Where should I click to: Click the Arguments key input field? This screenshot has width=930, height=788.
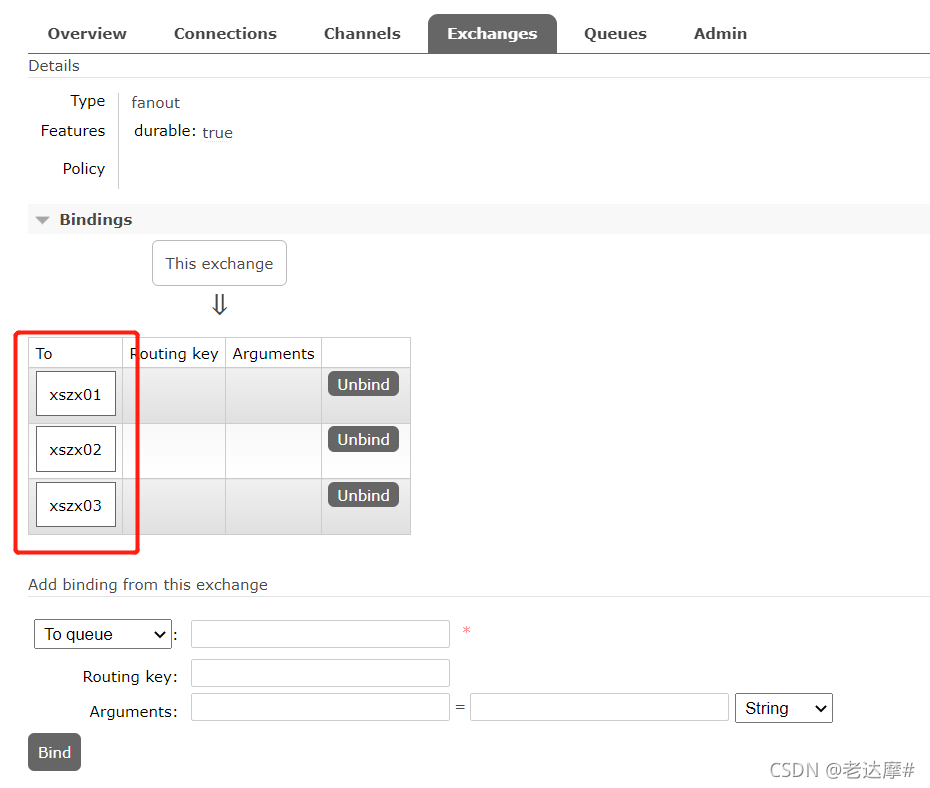pyautogui.click(x=320, y=707)
